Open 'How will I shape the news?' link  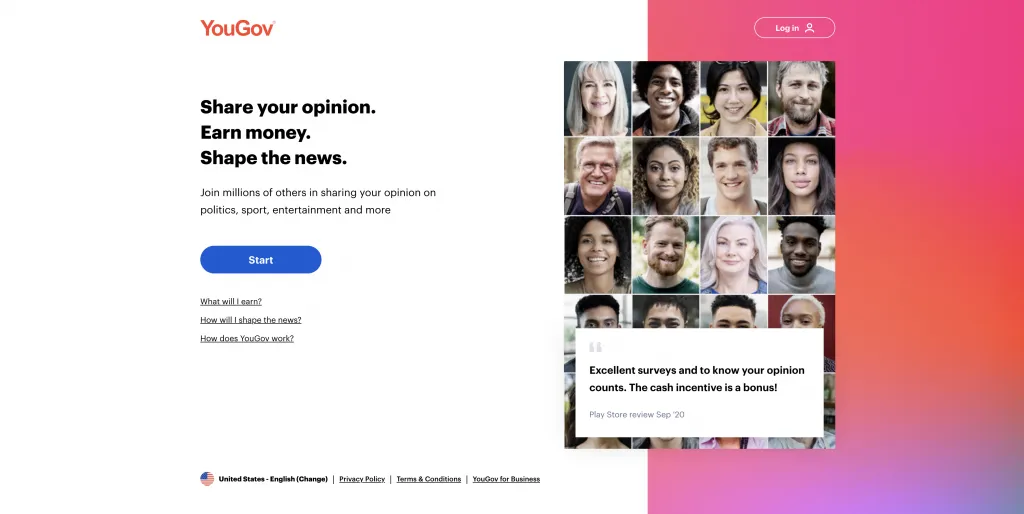click(251, 319)
